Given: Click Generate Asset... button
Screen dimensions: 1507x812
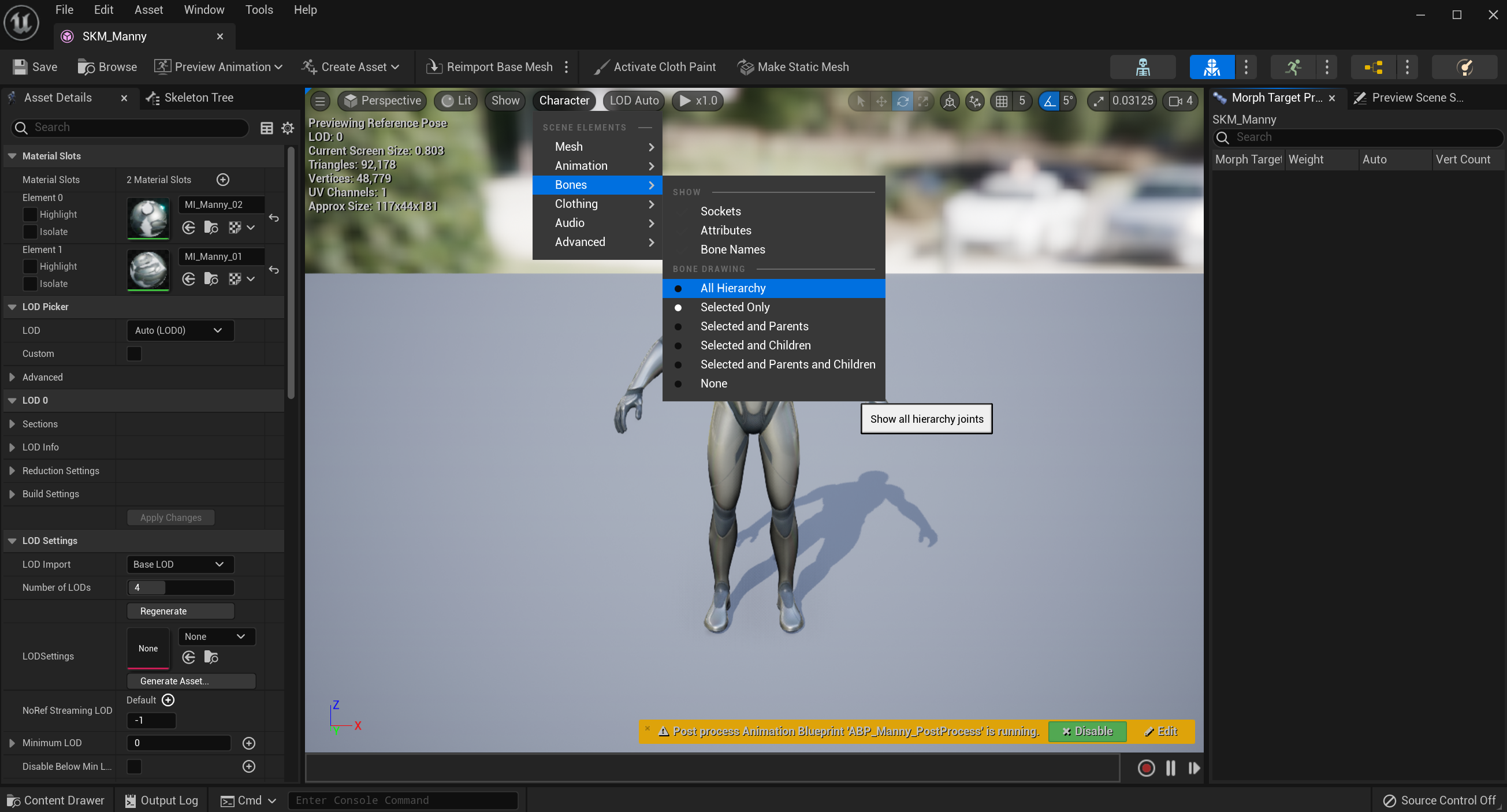Looking at the screenshot, I should 191,681.
